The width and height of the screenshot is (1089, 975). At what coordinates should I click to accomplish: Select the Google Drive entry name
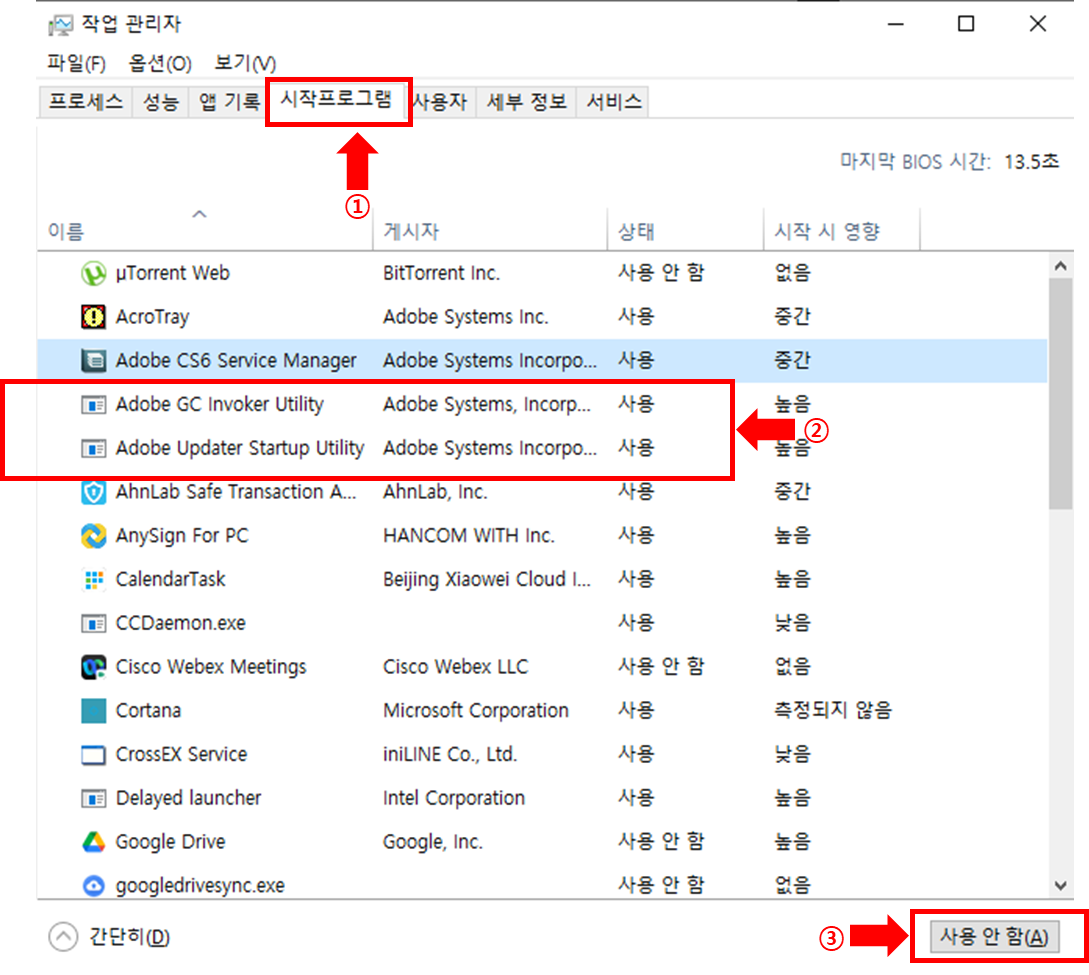(170, 842)
